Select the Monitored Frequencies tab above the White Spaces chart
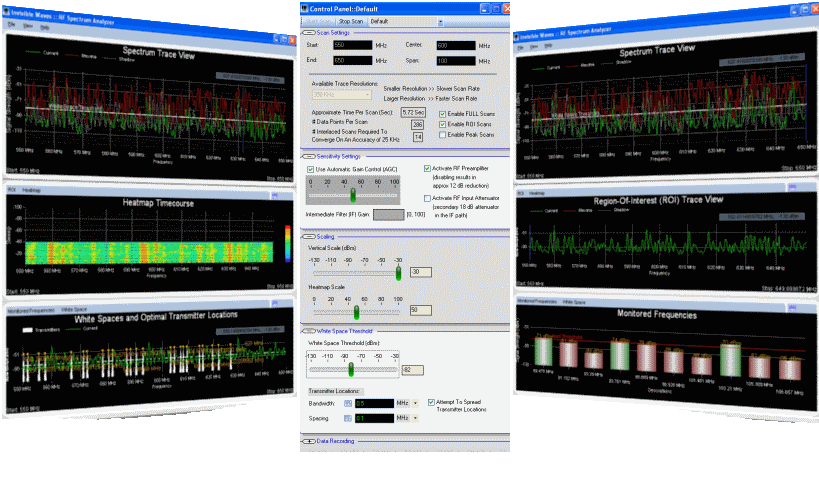 (x=31, y=310)
